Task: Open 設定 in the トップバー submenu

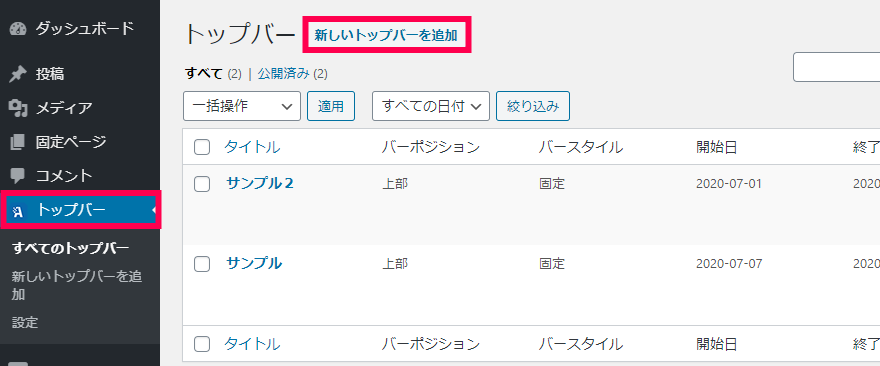Action: click(x=25, y=323)
